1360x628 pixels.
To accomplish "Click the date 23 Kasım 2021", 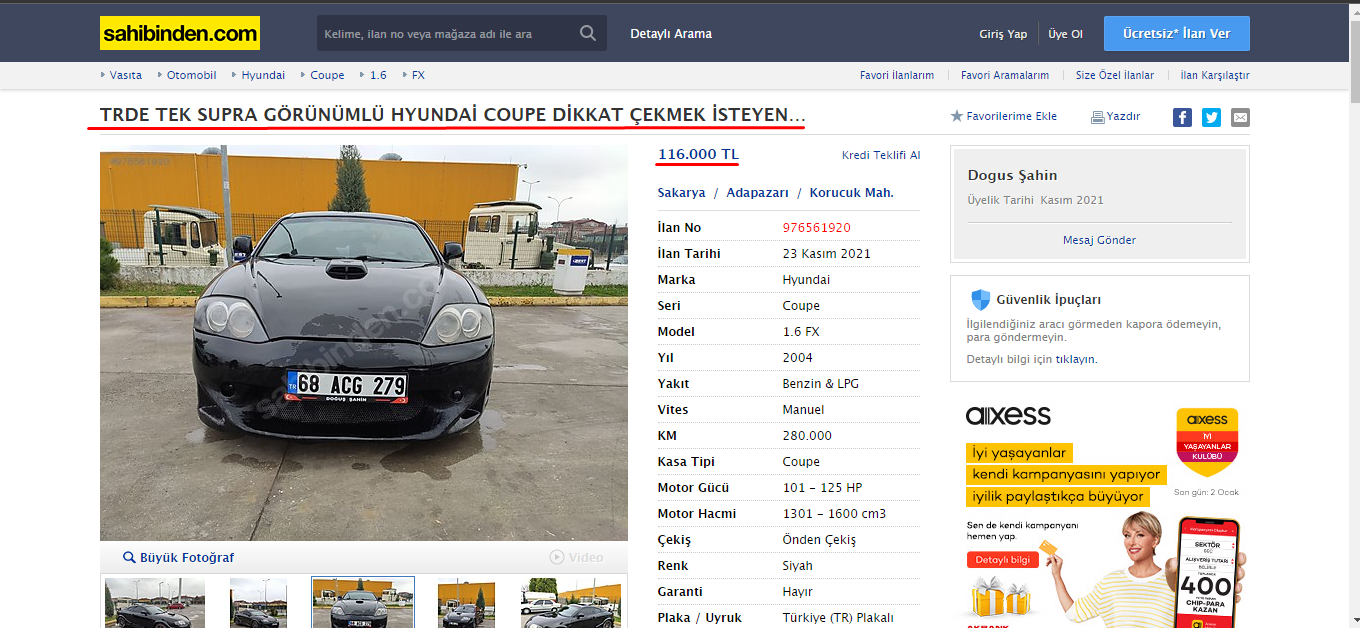I will [826, 254].
